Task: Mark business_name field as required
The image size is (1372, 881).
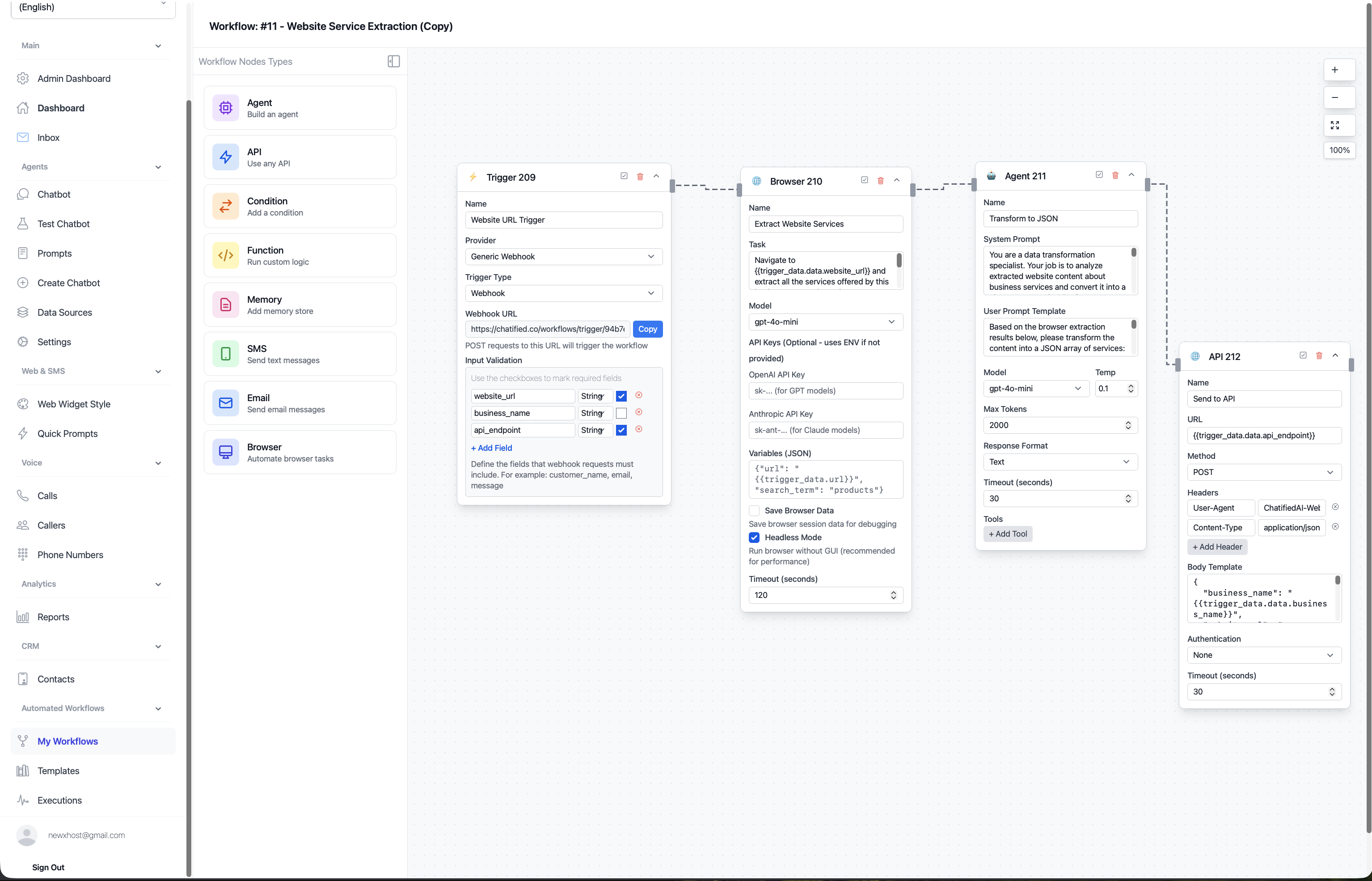Action: click(x=621, y=413)
